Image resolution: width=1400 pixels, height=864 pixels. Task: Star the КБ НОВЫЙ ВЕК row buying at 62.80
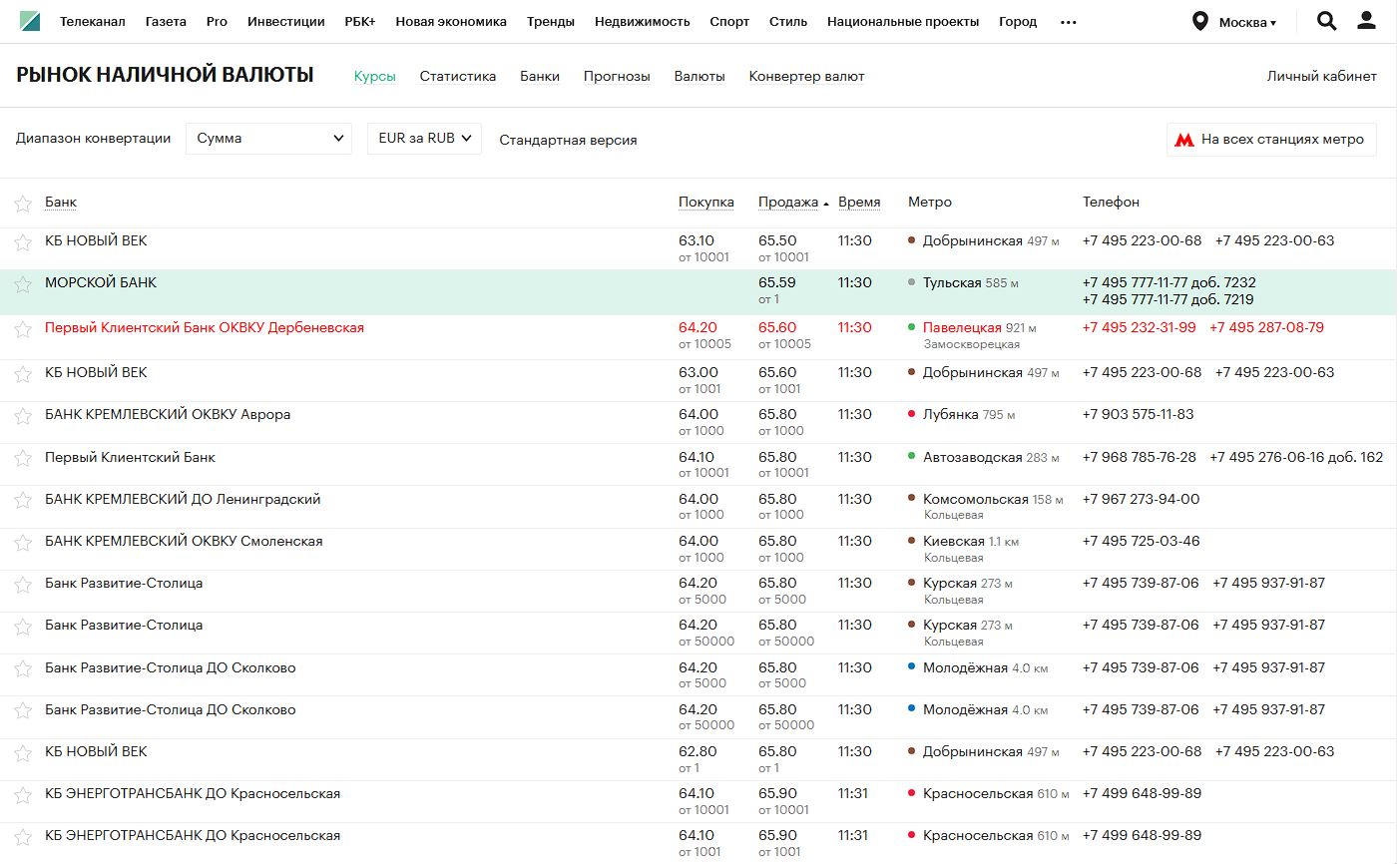(23, 753)
